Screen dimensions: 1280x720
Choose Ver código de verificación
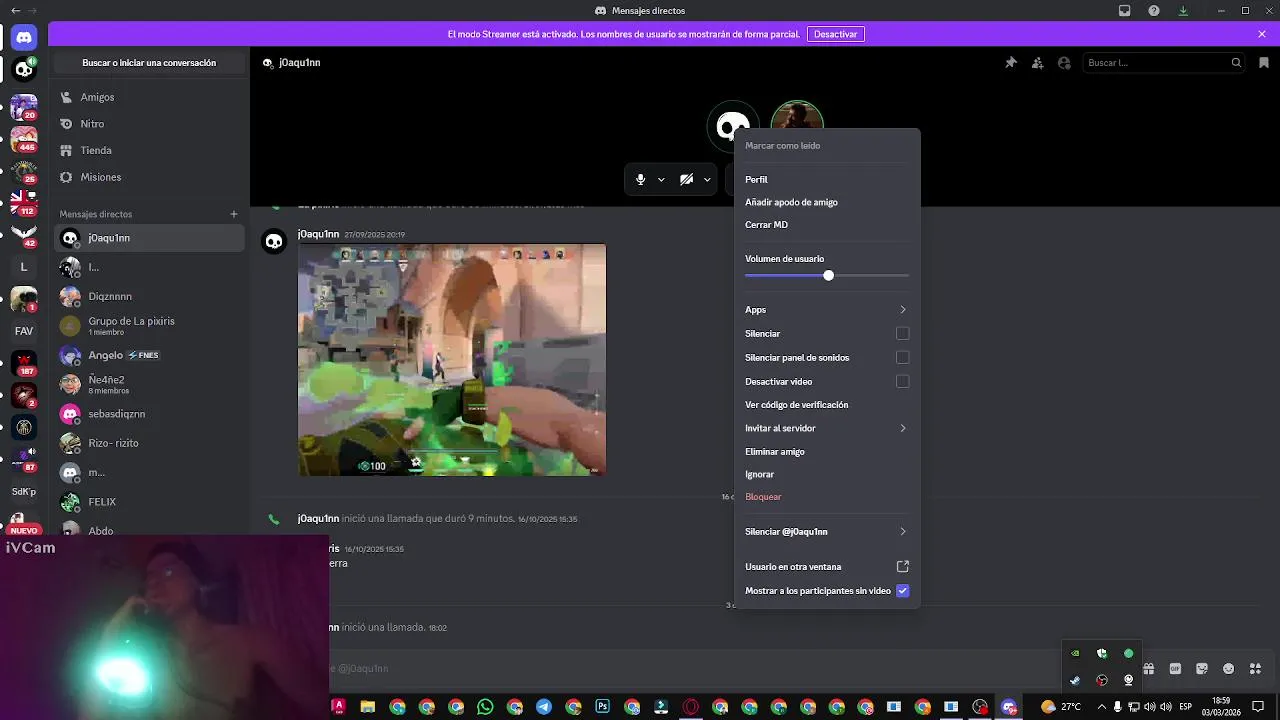[x=827, y=405]
